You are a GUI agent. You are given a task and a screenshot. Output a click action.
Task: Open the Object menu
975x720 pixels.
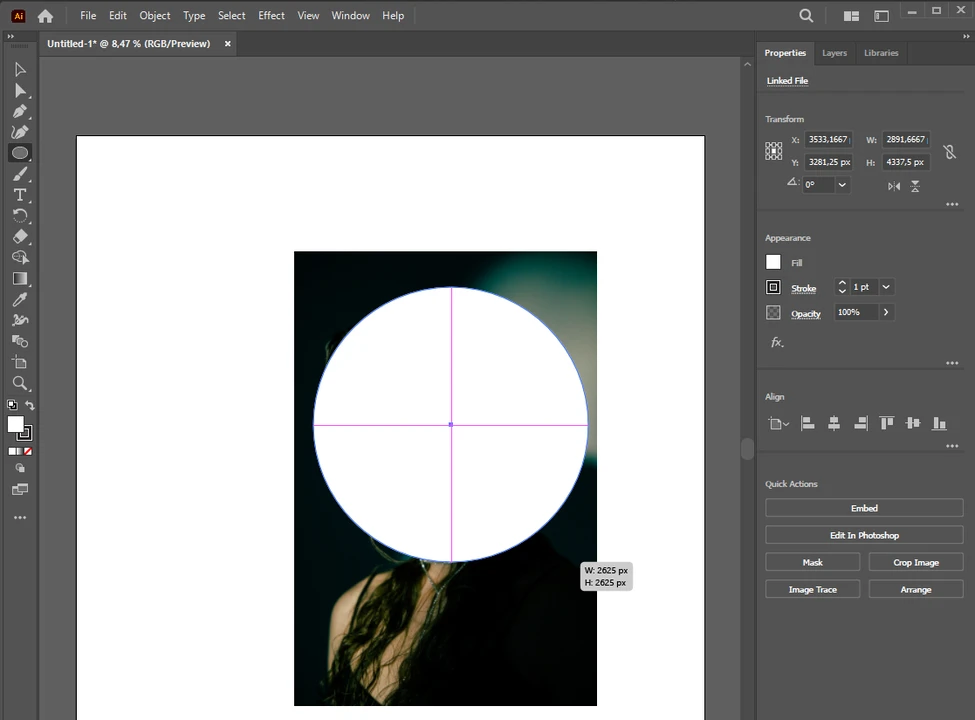[x=155, y=16]
